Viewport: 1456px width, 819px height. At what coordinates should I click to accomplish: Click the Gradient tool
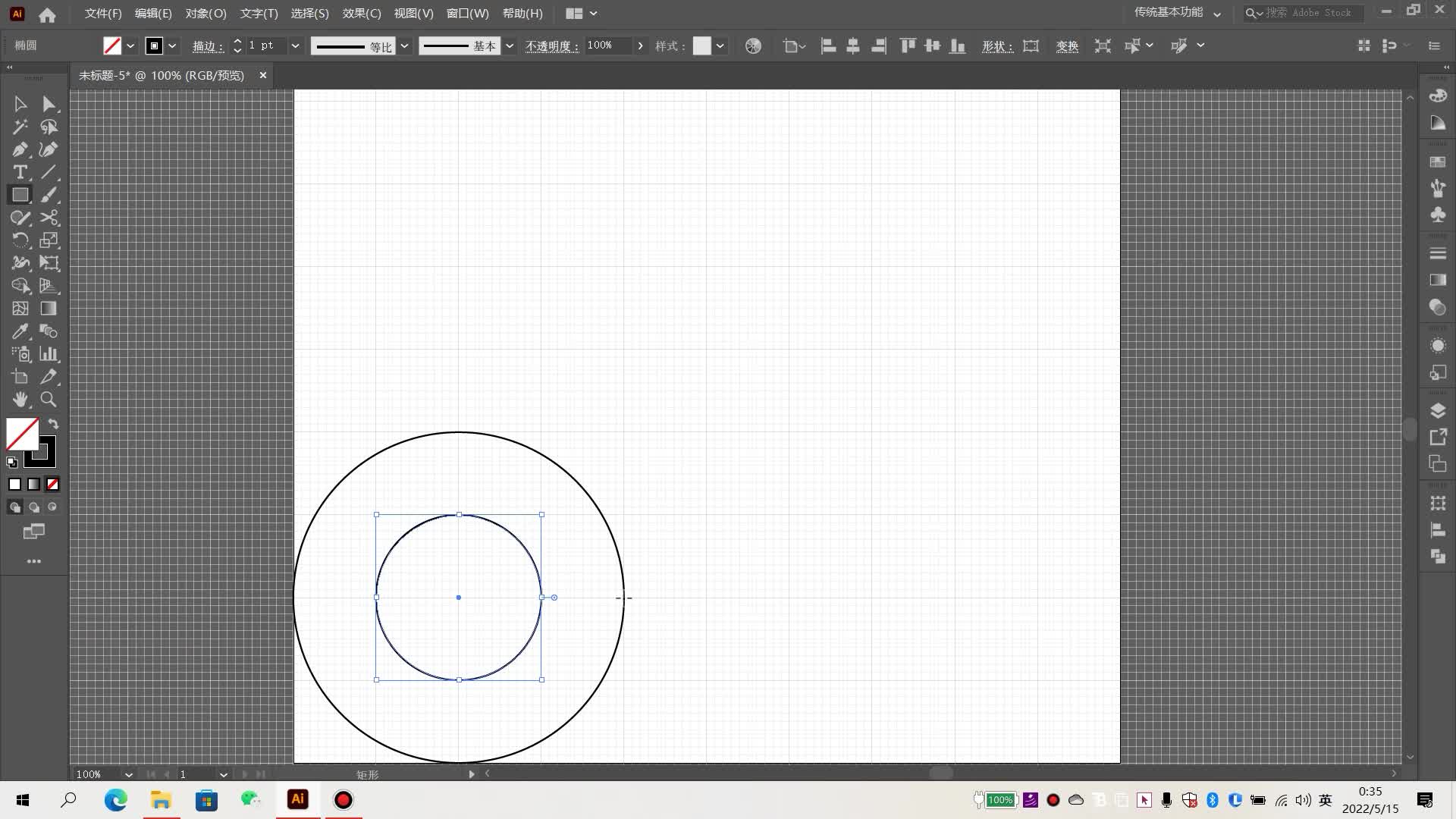coord(49,309)
